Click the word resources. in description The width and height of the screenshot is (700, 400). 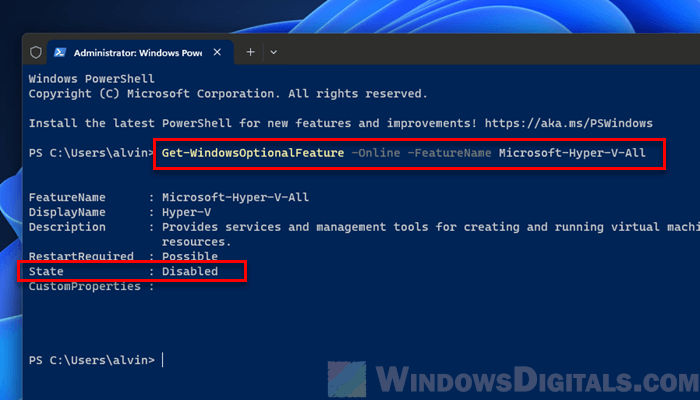coord(196,242)
